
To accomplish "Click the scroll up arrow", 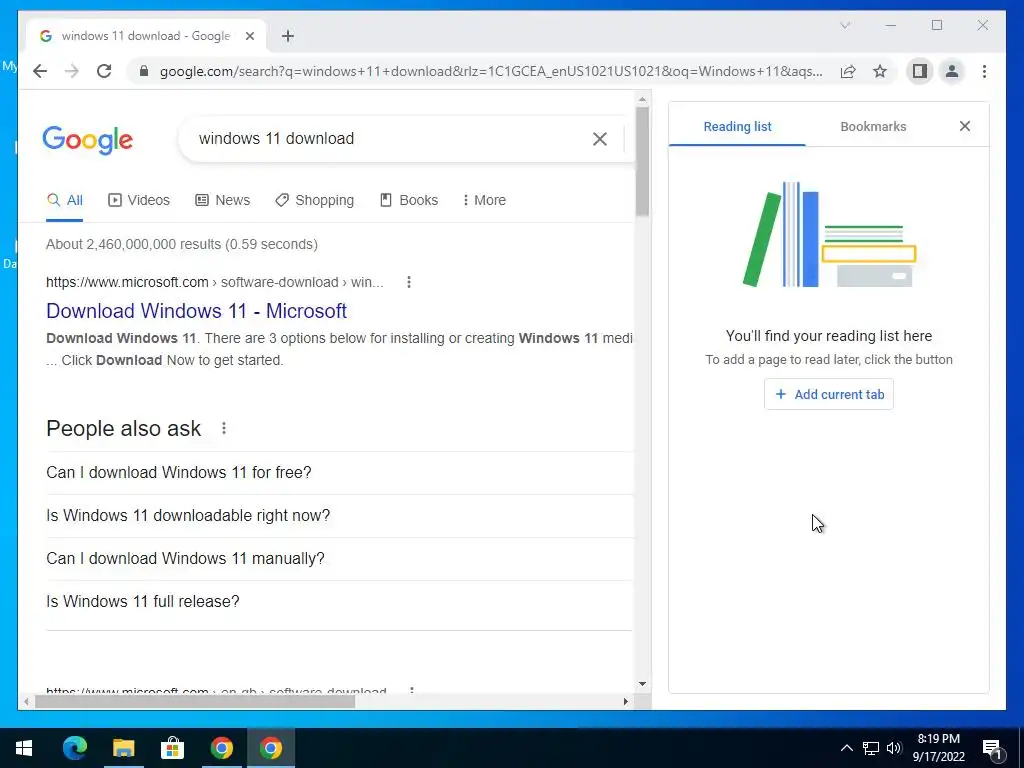I will tap(642, 99).
